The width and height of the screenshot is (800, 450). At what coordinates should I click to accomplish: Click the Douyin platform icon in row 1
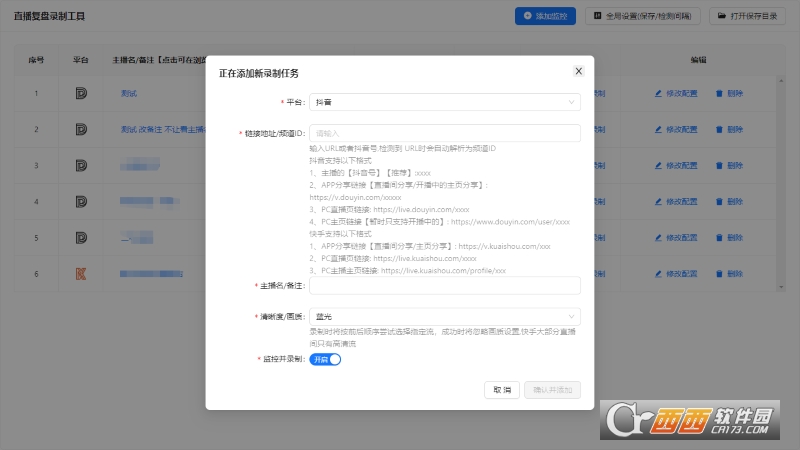(81, 93)
